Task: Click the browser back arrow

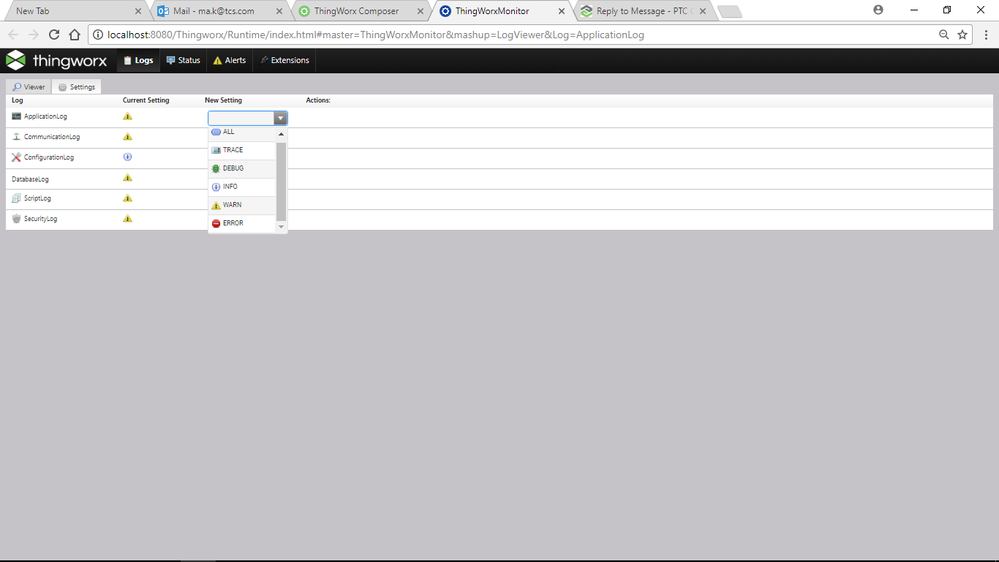Action: point(13,34)
